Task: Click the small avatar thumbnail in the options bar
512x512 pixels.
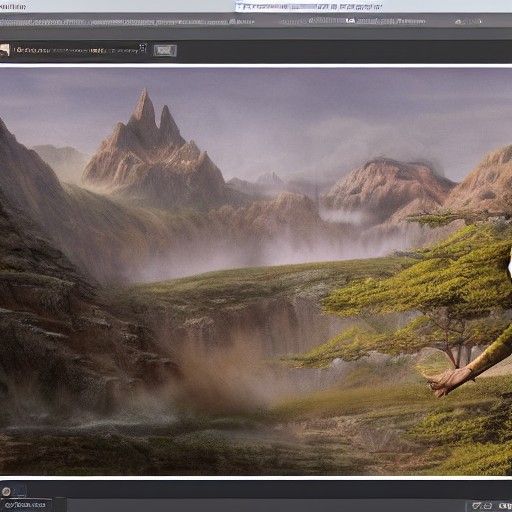Action: [5, 50]
